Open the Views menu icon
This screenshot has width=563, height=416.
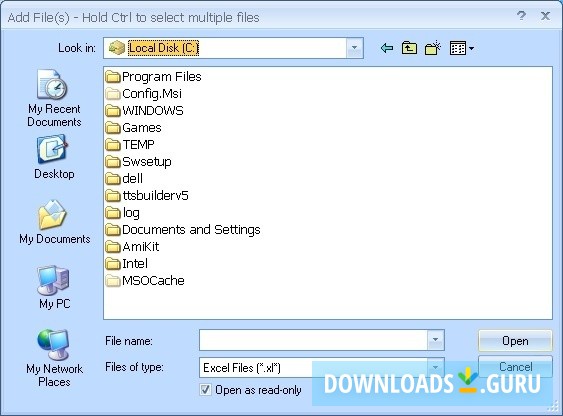coord(461,48)
